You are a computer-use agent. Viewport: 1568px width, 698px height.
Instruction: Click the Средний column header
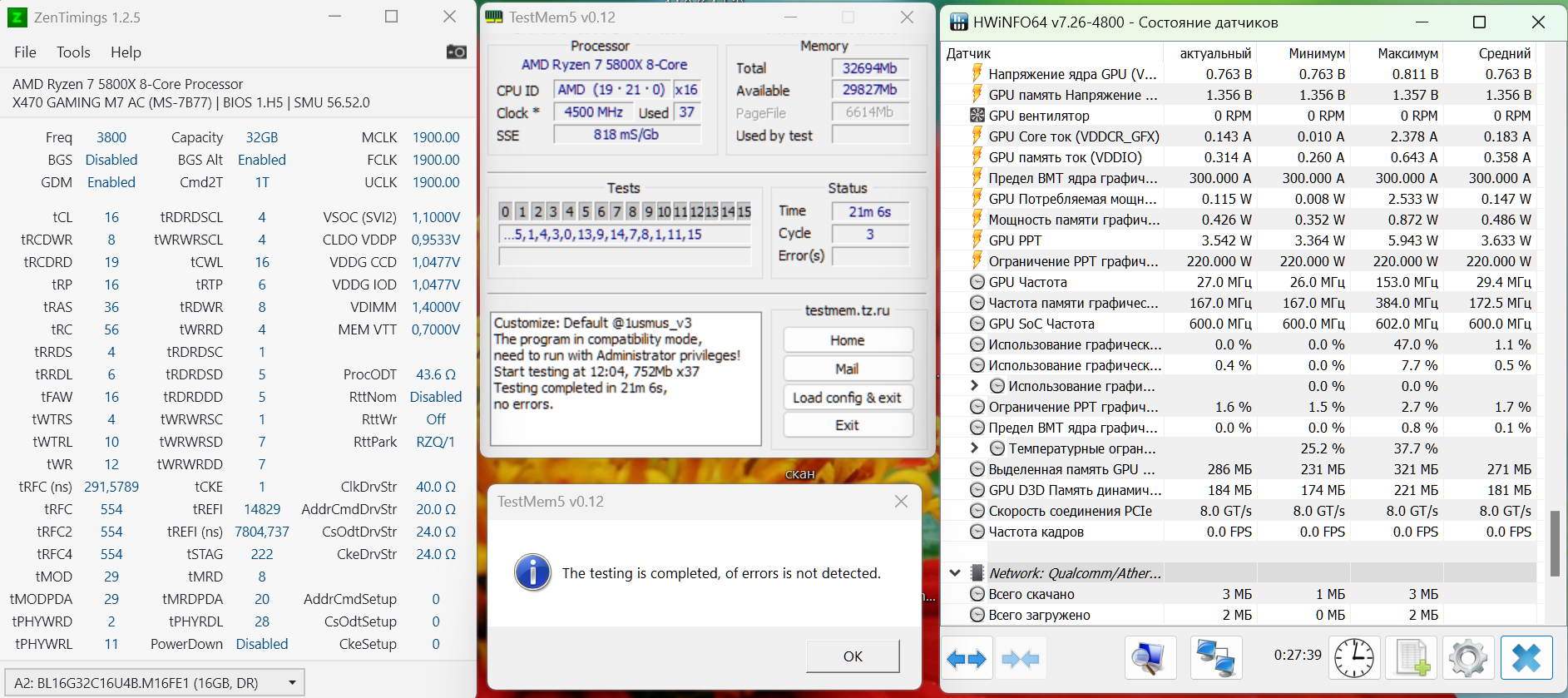point(1505,53)
